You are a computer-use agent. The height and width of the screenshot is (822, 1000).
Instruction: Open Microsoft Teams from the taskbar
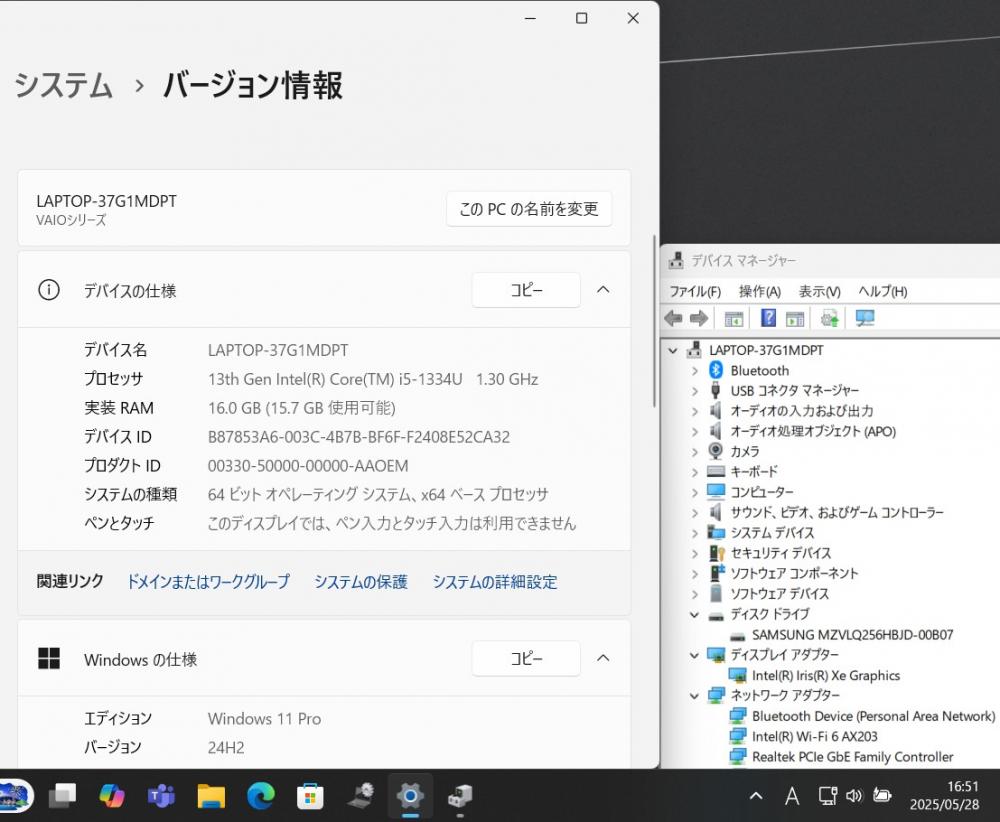click(x=161, y=795)
